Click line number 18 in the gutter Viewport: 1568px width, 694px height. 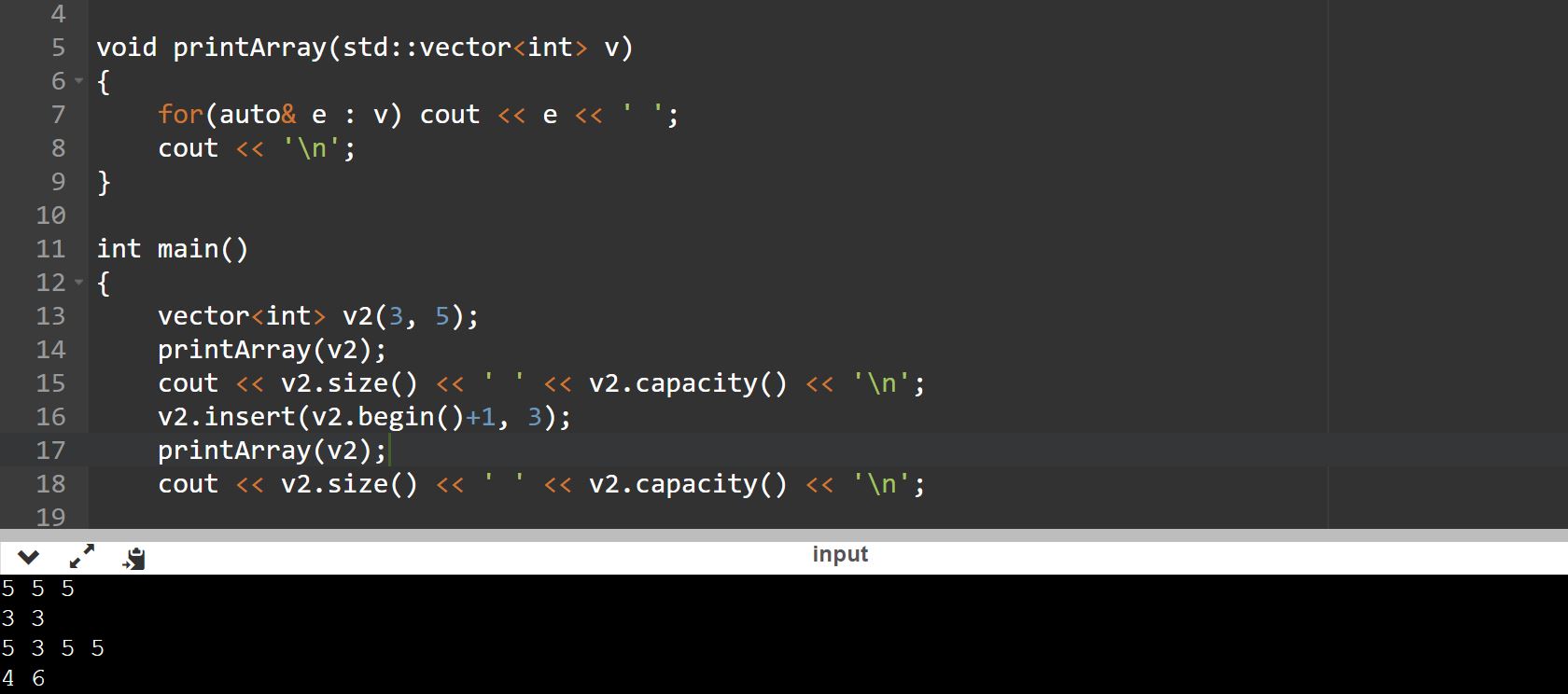(x=50, y=484)
